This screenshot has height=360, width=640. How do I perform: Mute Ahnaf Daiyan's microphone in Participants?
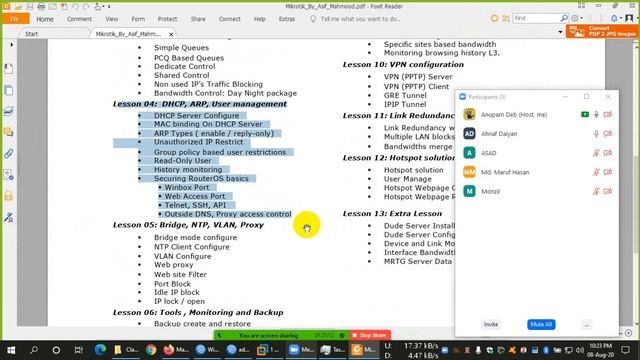596,133
